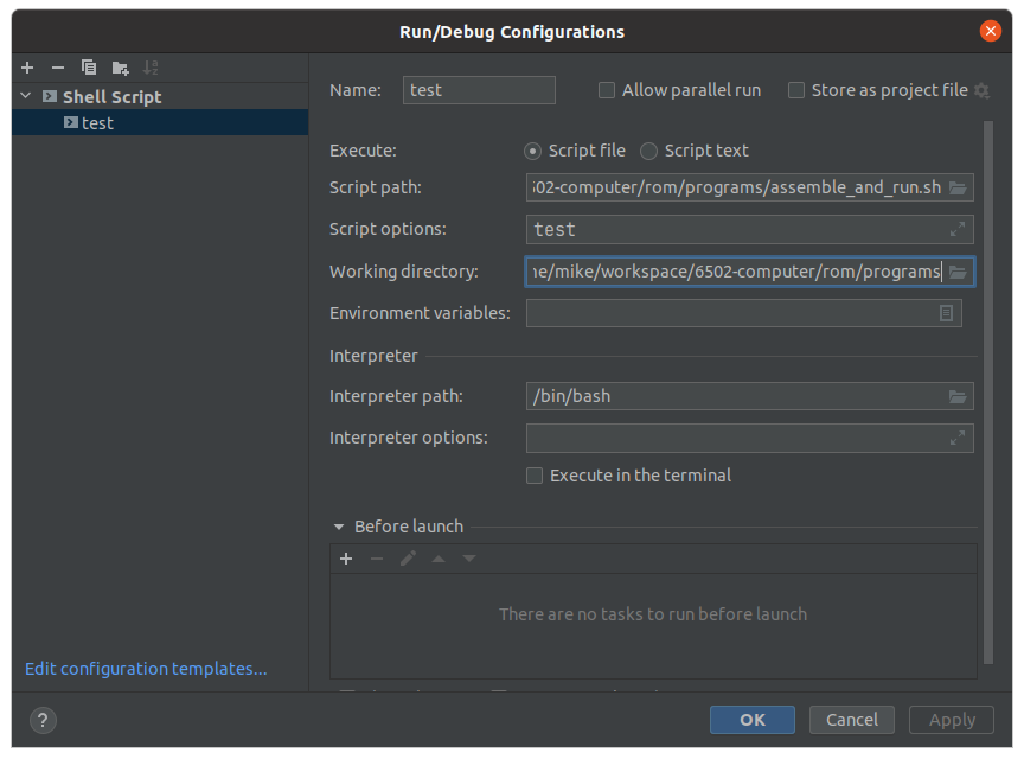
Task: Click inside the Name input field
Action: (x=478, y=90)
